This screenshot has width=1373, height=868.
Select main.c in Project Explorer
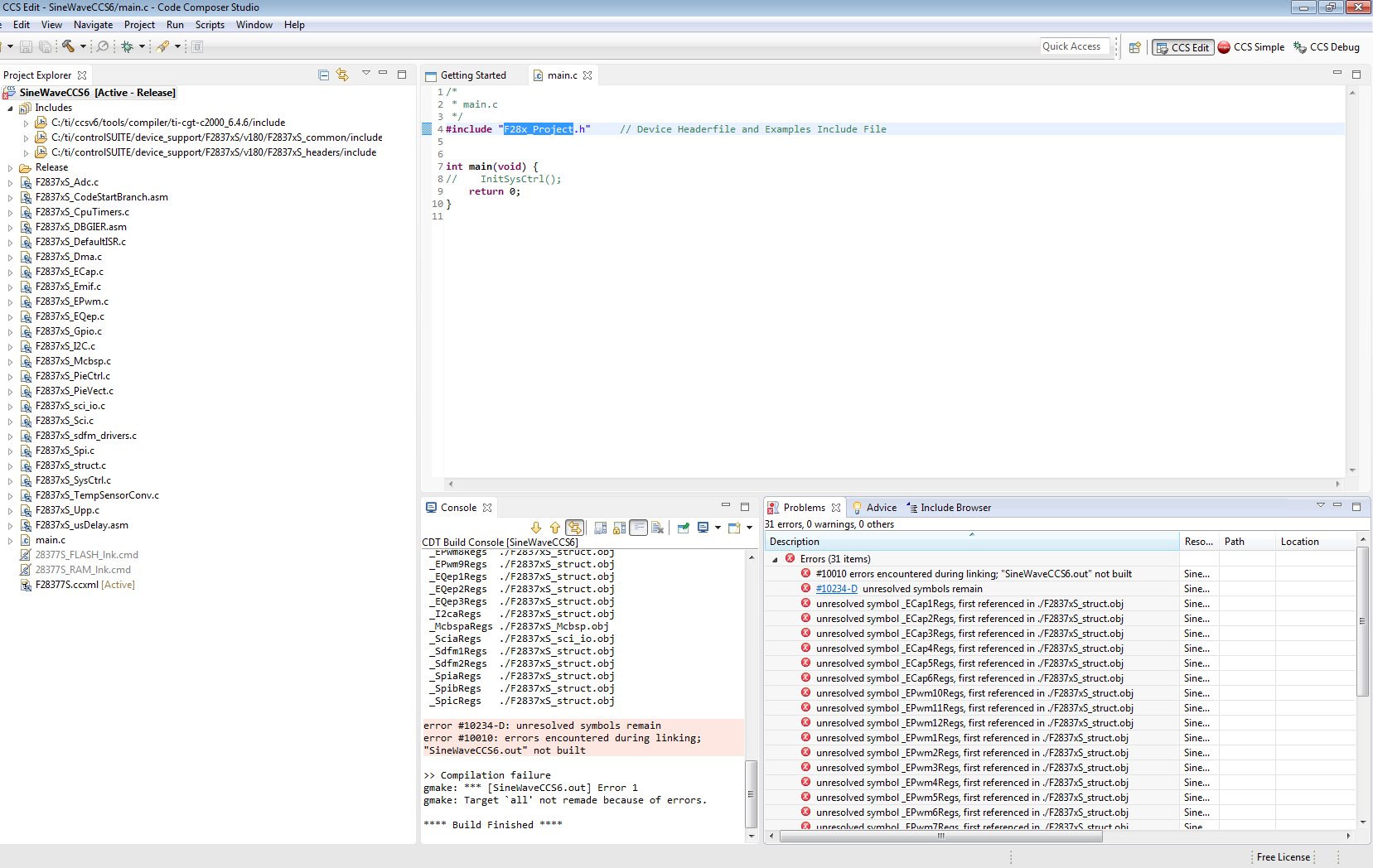50,540
